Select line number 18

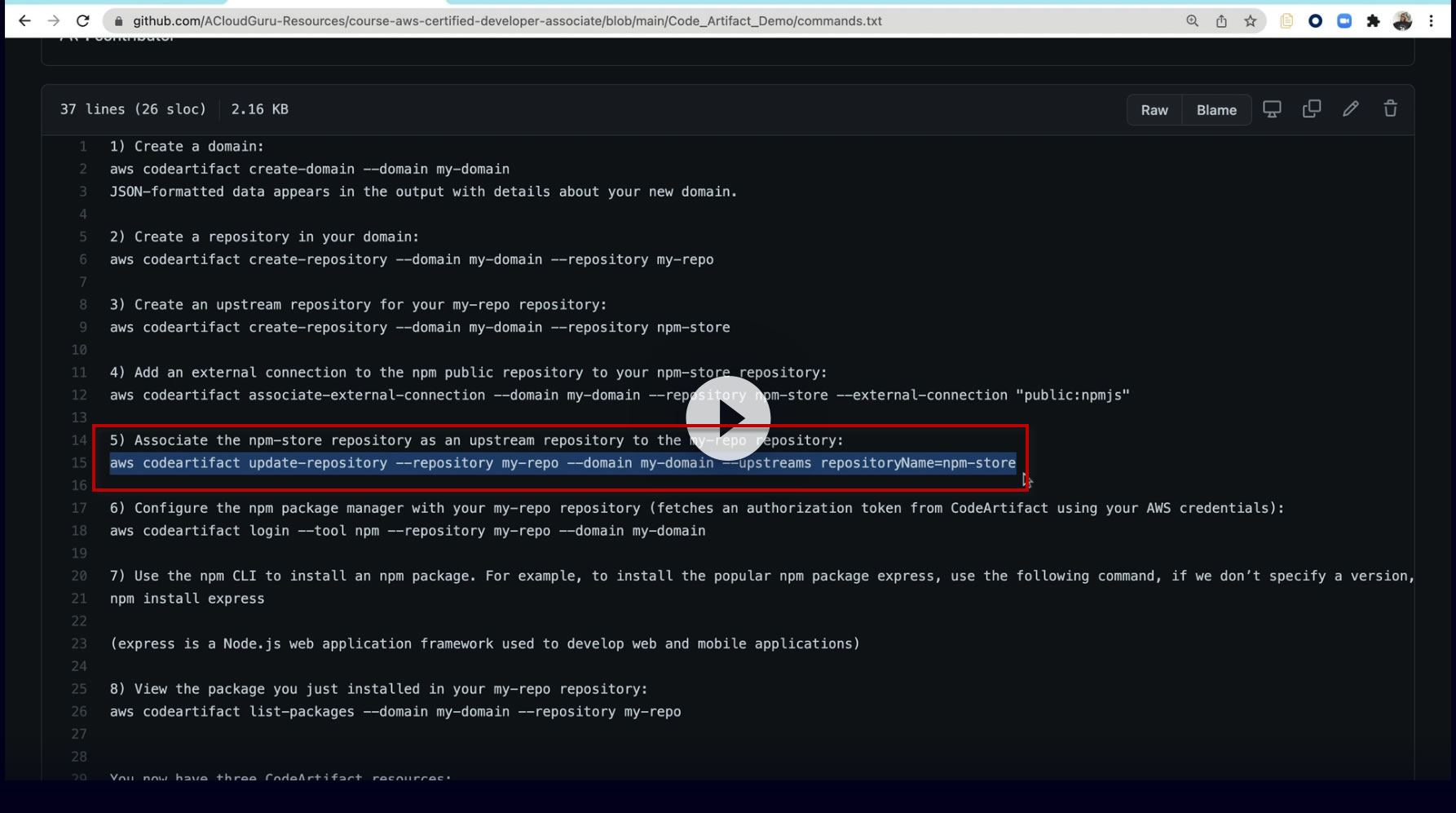[79, 531]
